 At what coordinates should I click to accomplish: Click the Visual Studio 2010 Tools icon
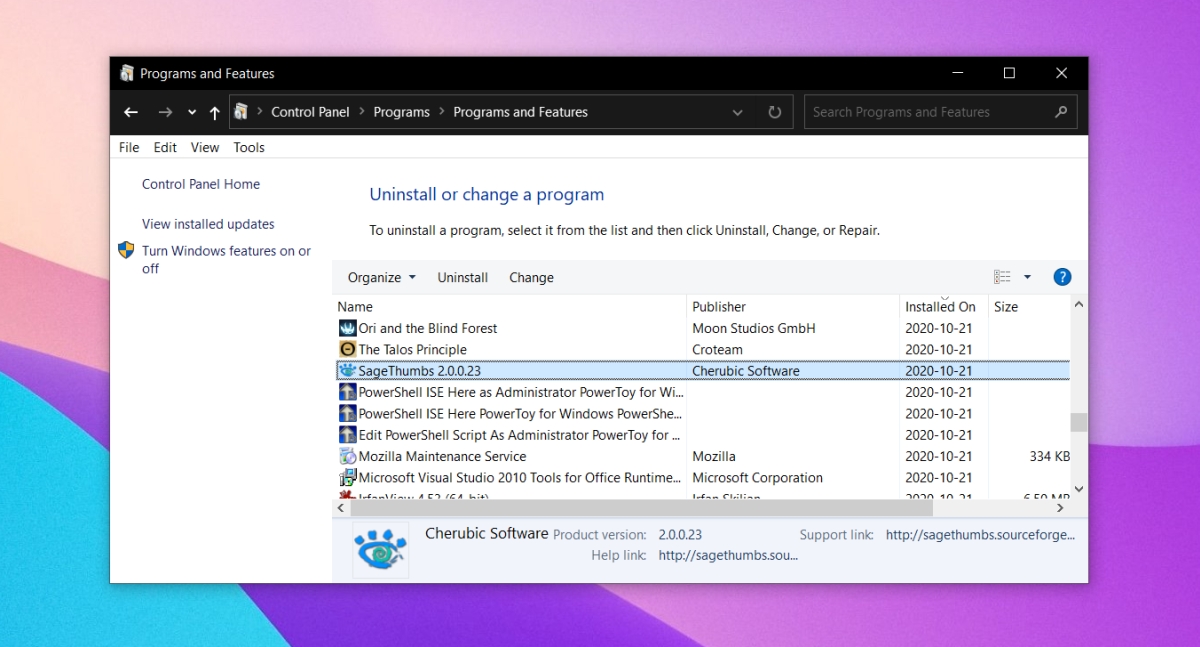(347, 477)
